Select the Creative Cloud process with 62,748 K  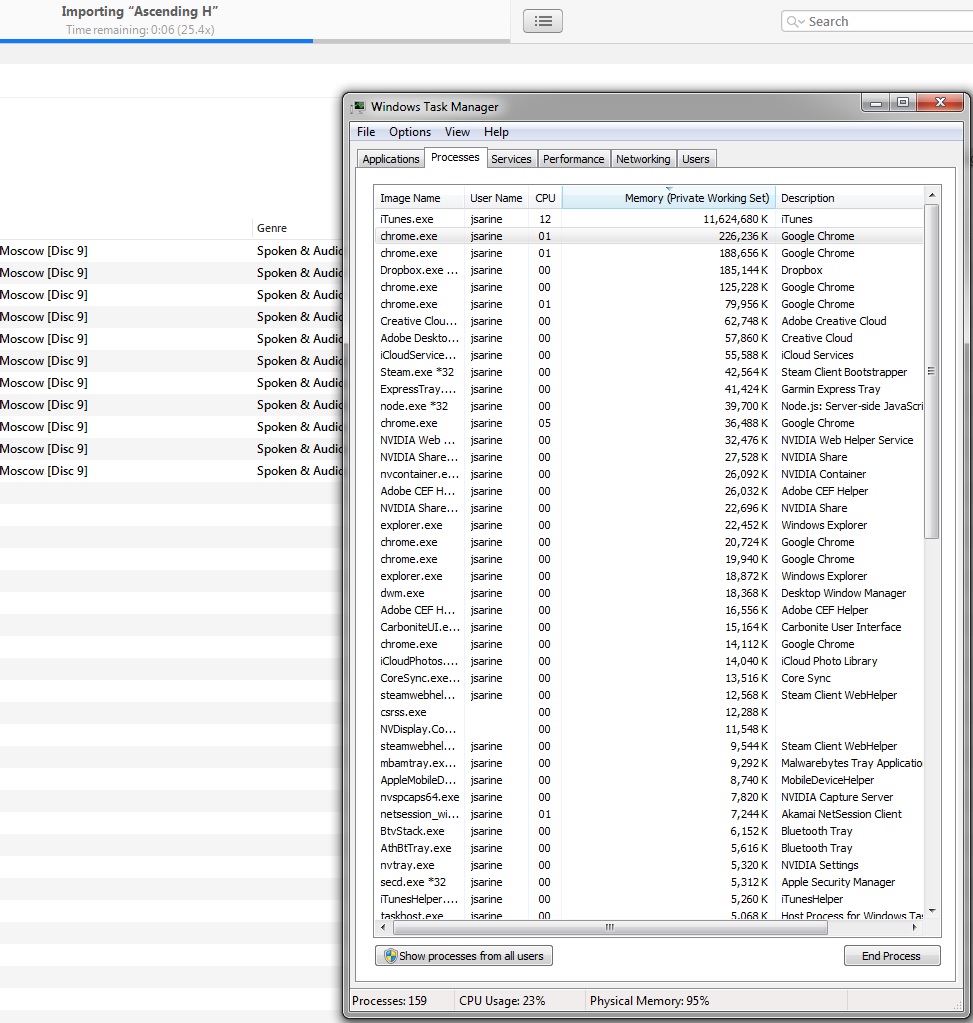[x=649, y=321]
